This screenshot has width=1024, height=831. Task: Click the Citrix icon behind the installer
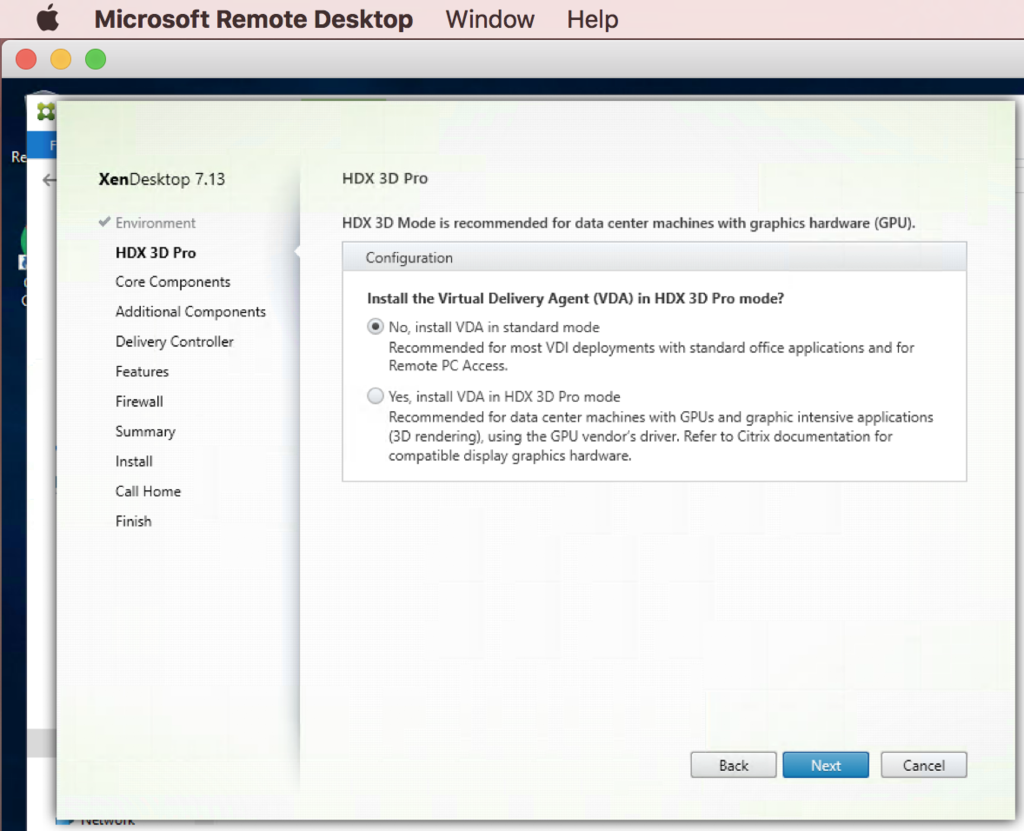click(x=46, y=112)
